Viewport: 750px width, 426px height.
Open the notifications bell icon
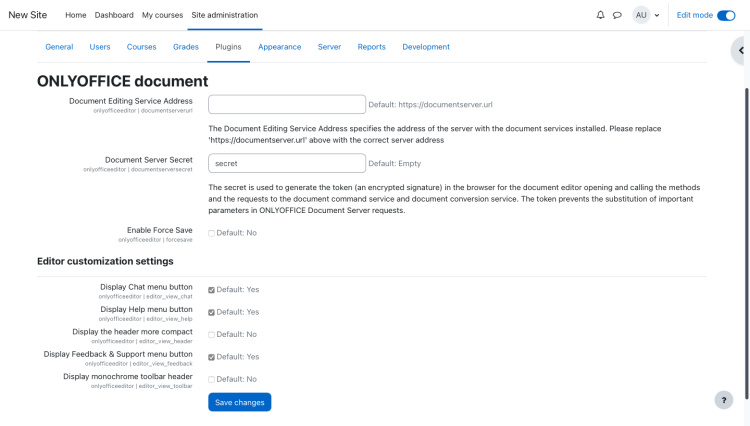(x=600, y=15)
